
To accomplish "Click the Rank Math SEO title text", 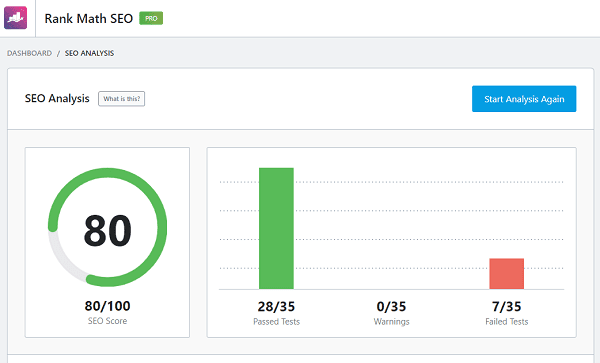I will coord(88,18).
